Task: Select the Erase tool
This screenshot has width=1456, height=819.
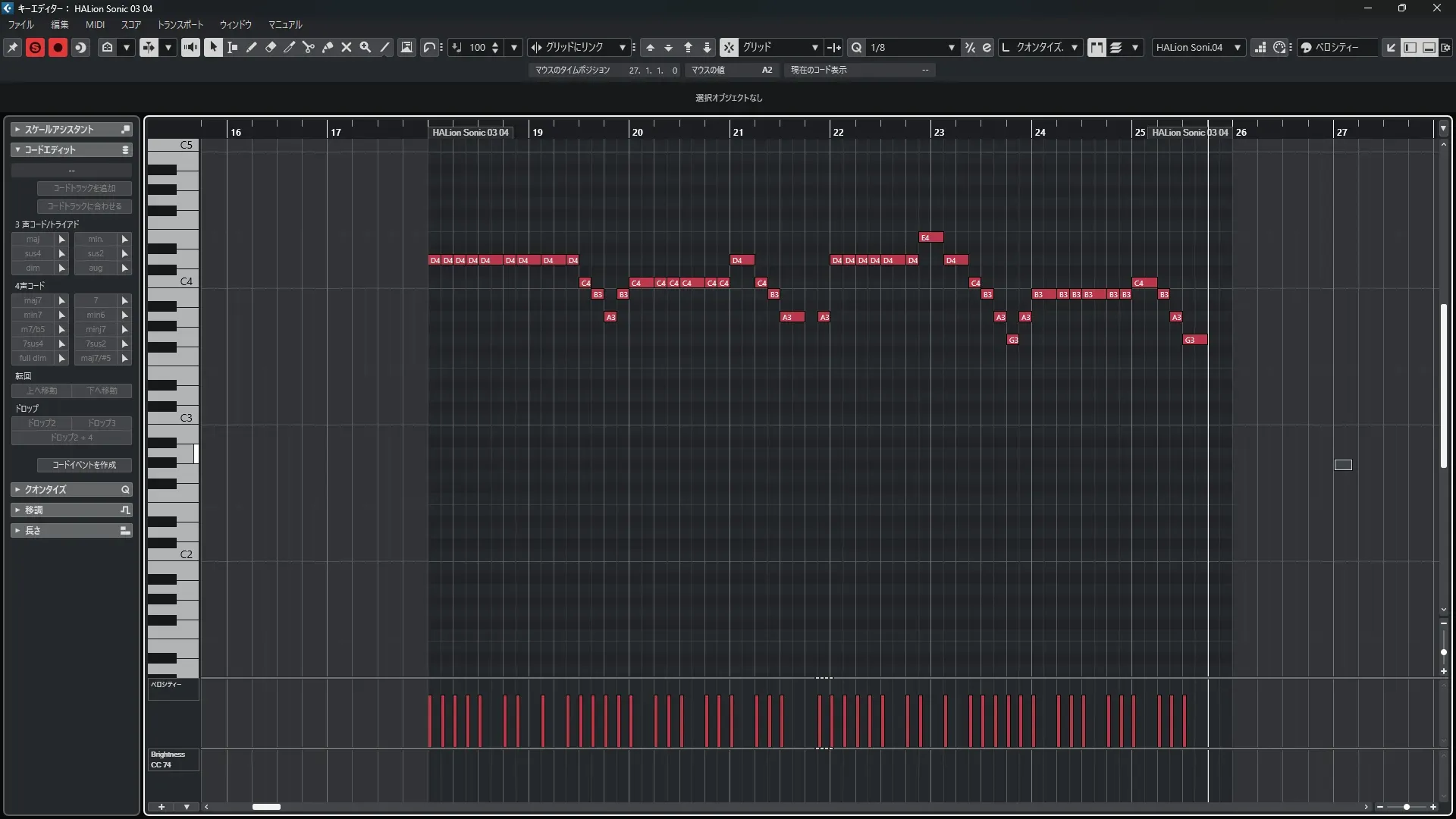Action: [x=270, y=47]
